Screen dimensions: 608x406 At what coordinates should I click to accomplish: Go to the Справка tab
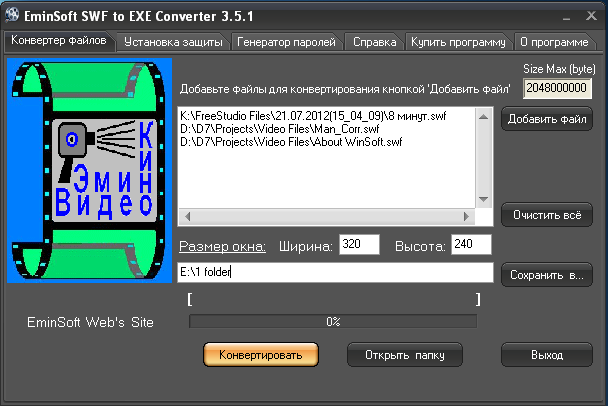coord(375,42)
